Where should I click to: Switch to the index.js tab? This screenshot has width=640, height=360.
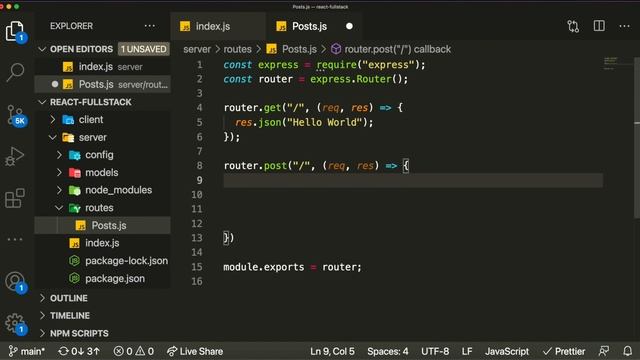[x=218, y=26]
